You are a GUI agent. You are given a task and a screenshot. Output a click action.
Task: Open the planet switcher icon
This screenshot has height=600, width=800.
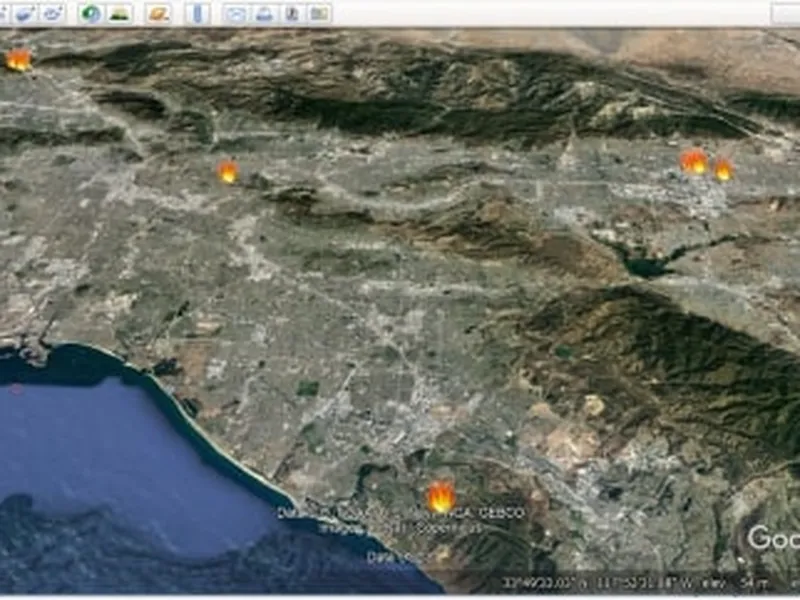[x=158, y=13]
